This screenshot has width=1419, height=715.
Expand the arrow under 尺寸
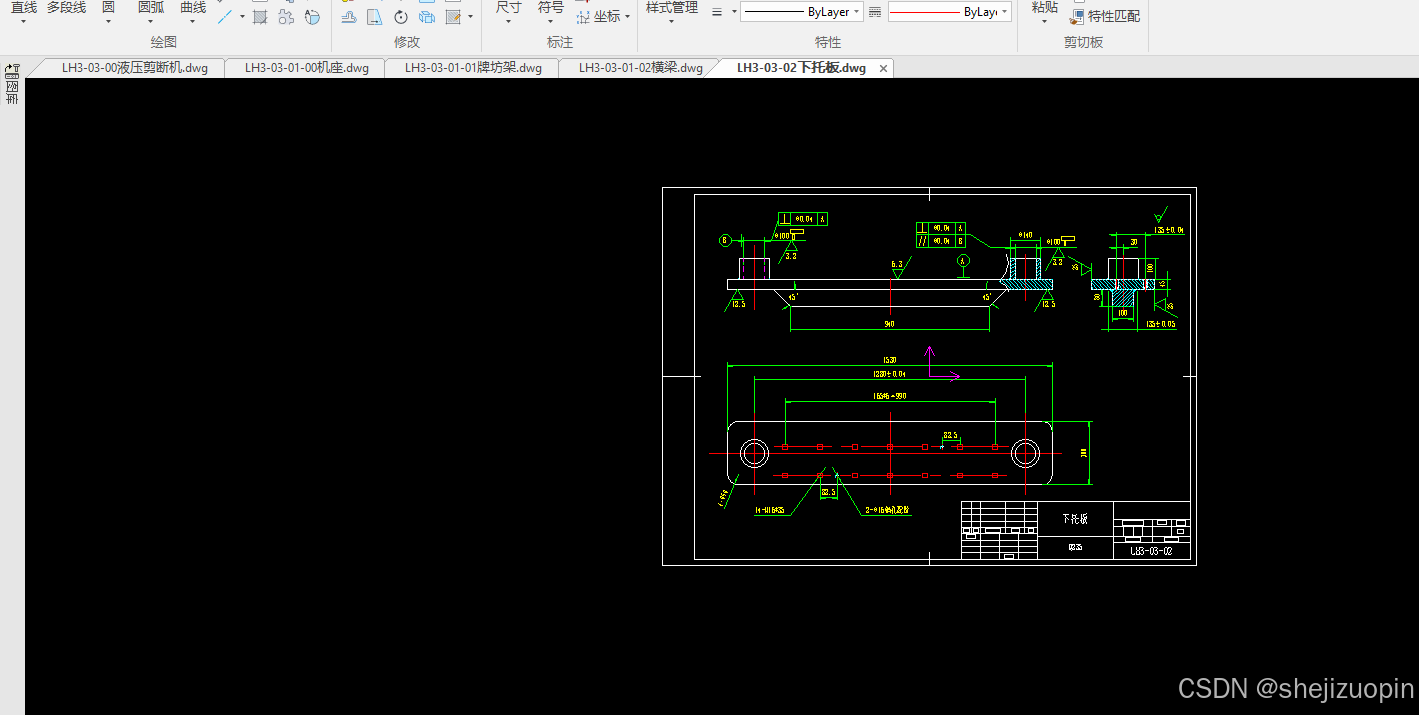[x=508, y=21]
